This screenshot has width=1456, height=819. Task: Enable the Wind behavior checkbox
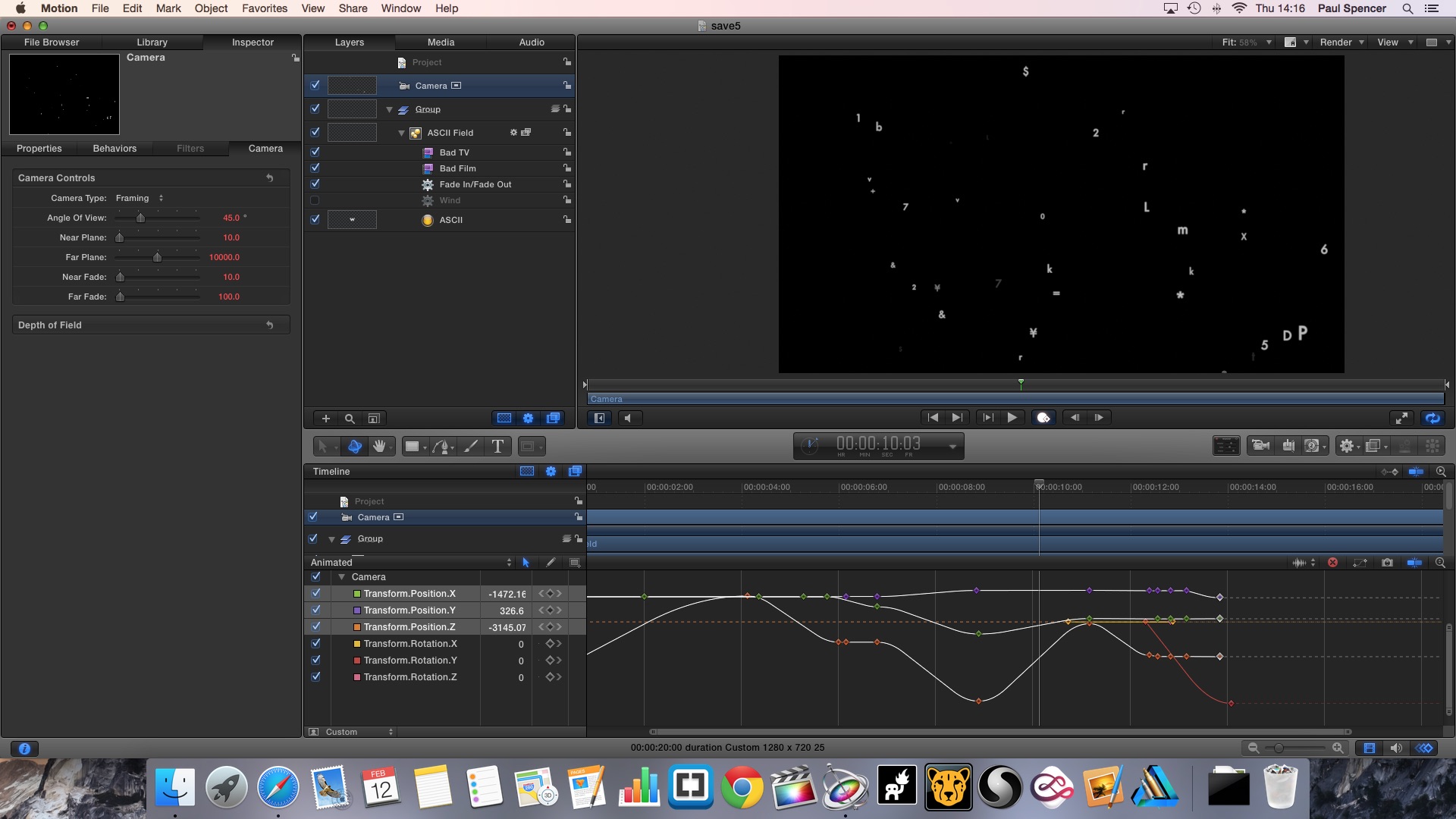(315, 201)
